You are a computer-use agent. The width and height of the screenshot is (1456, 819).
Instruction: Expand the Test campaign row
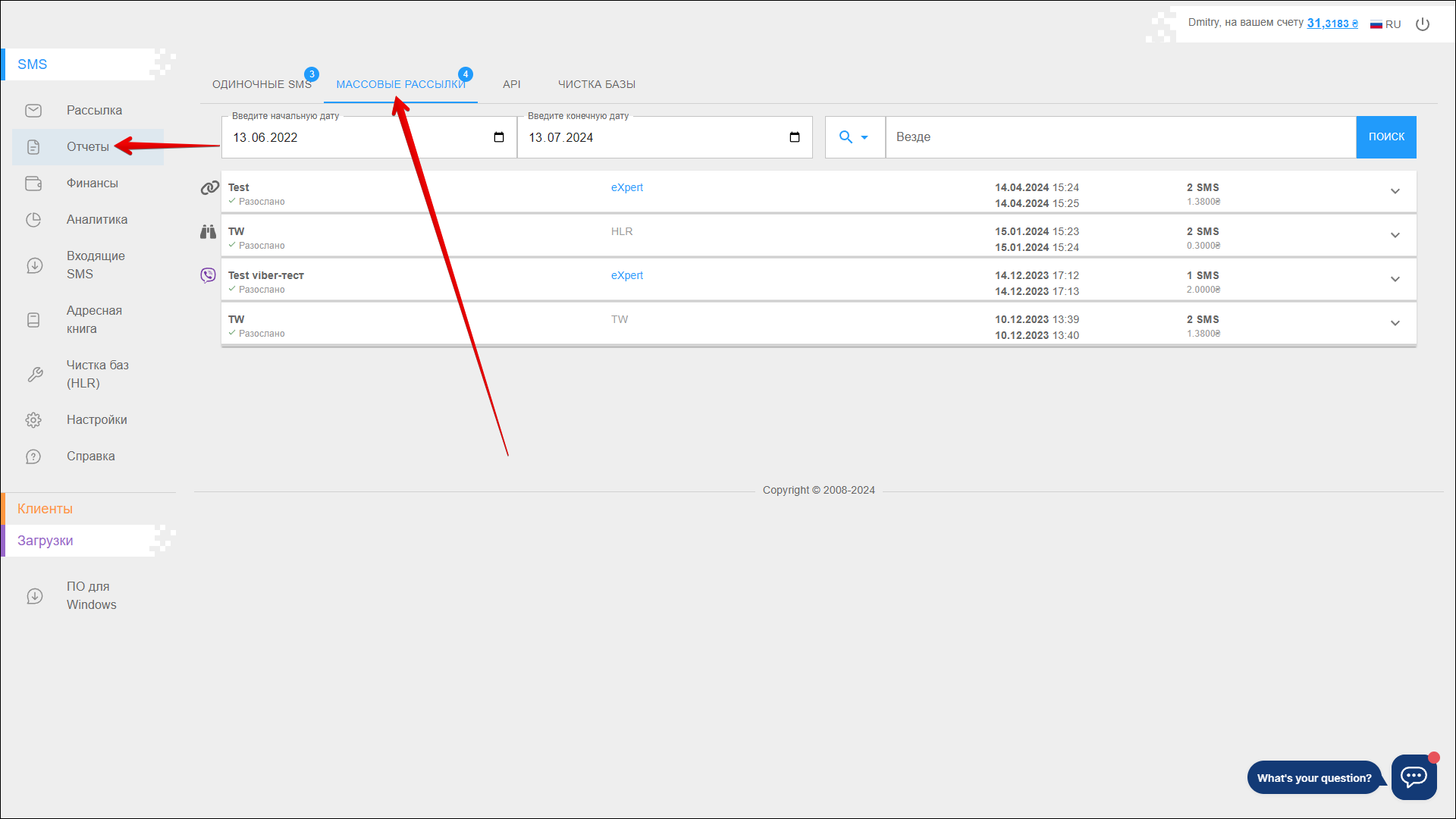click(x=1395, y=191)
